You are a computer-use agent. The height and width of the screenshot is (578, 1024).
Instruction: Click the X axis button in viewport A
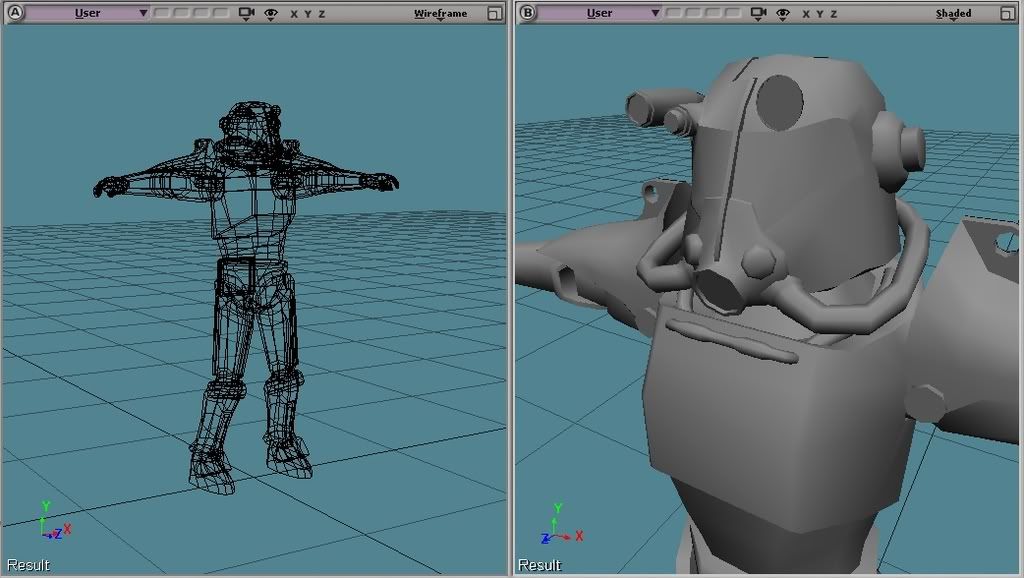coord(294,14)
